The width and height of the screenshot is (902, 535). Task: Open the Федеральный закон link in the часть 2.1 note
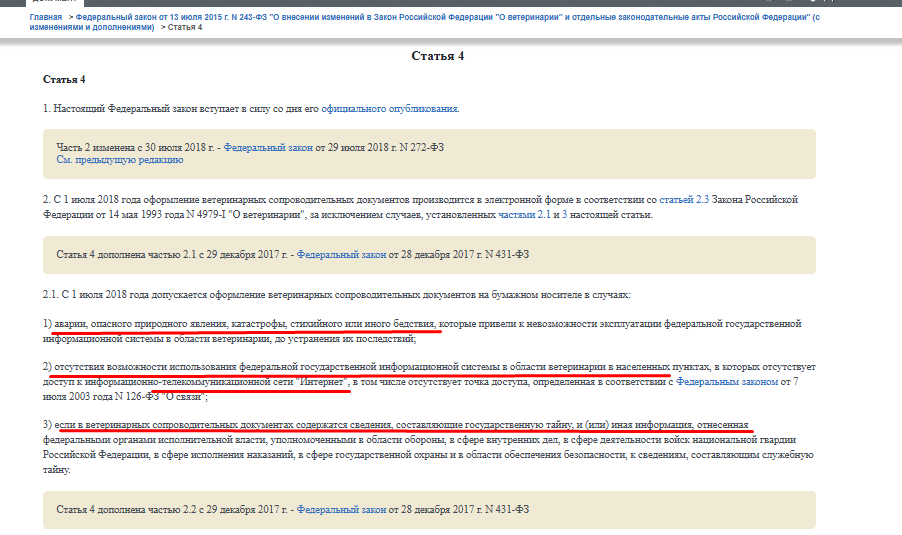pyautogui.click(x=341, y=254)
